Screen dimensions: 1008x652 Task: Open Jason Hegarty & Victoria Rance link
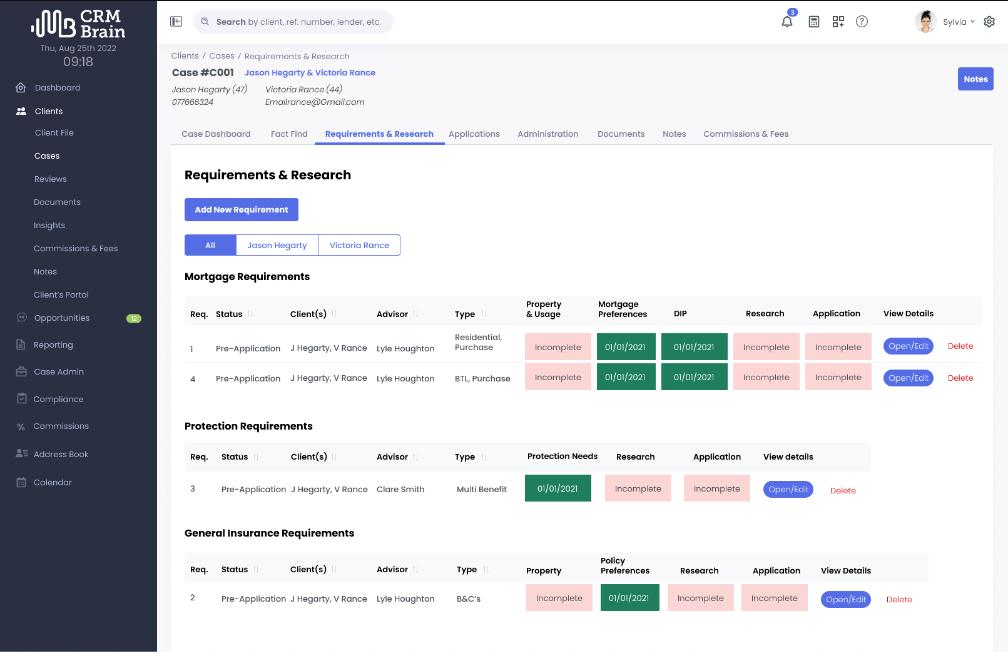coord(309,73)
